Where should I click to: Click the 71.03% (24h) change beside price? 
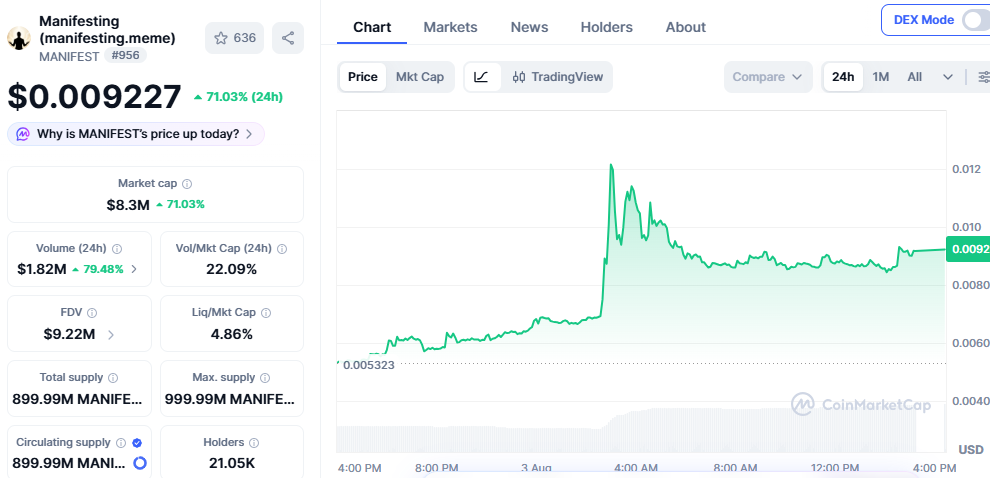(x=239, y=97)
